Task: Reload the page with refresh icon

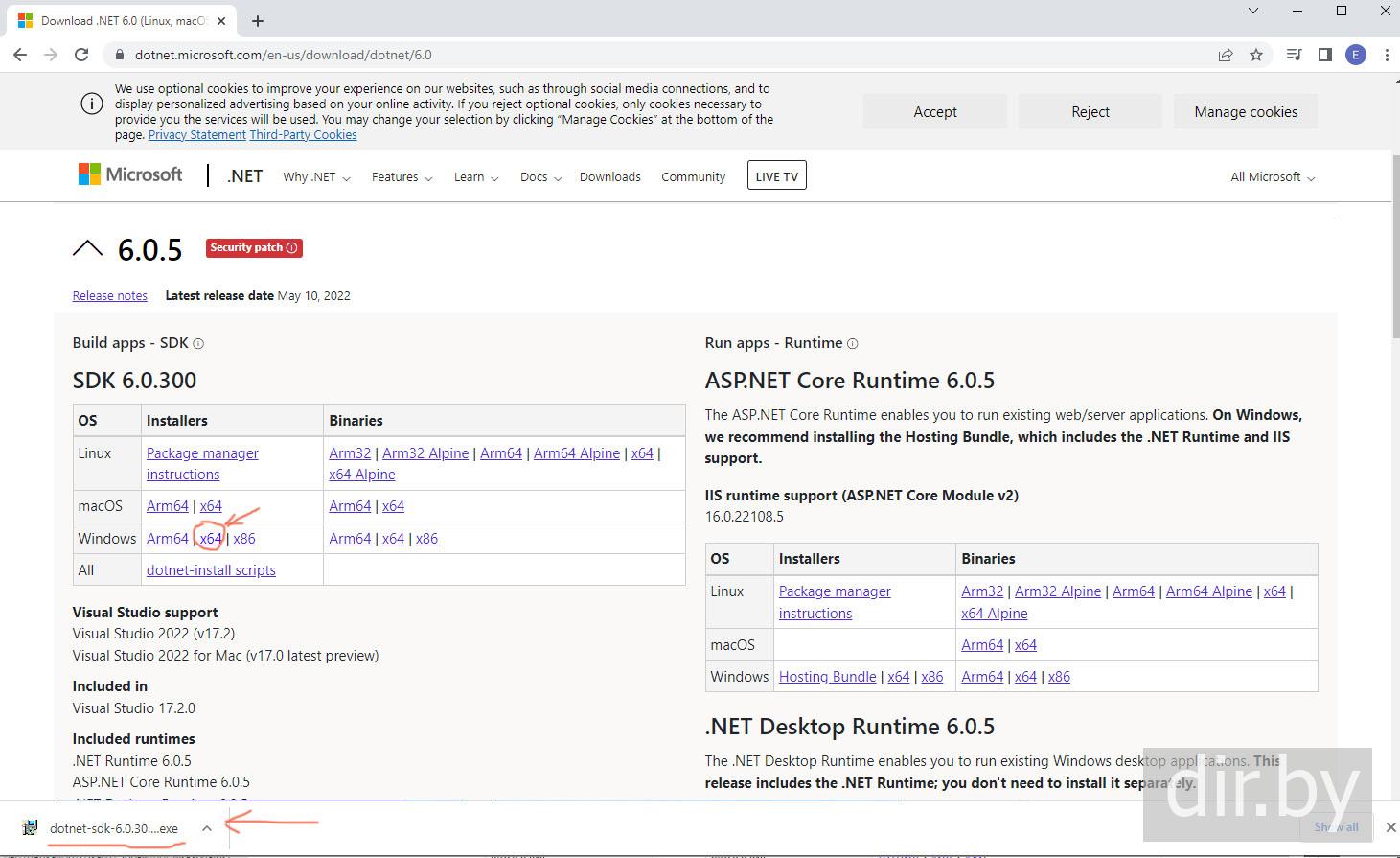Action: tap(81, 55)
